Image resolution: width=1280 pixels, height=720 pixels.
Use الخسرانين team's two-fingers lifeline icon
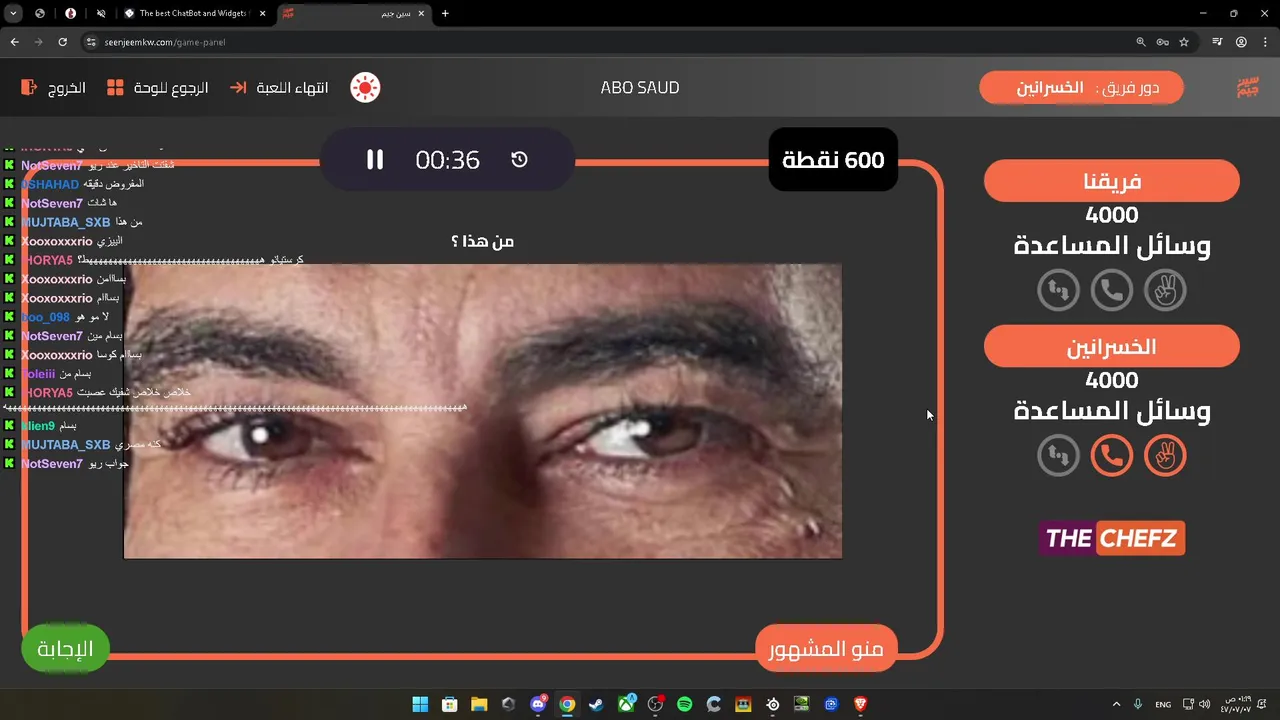[x=1165, y=456]
